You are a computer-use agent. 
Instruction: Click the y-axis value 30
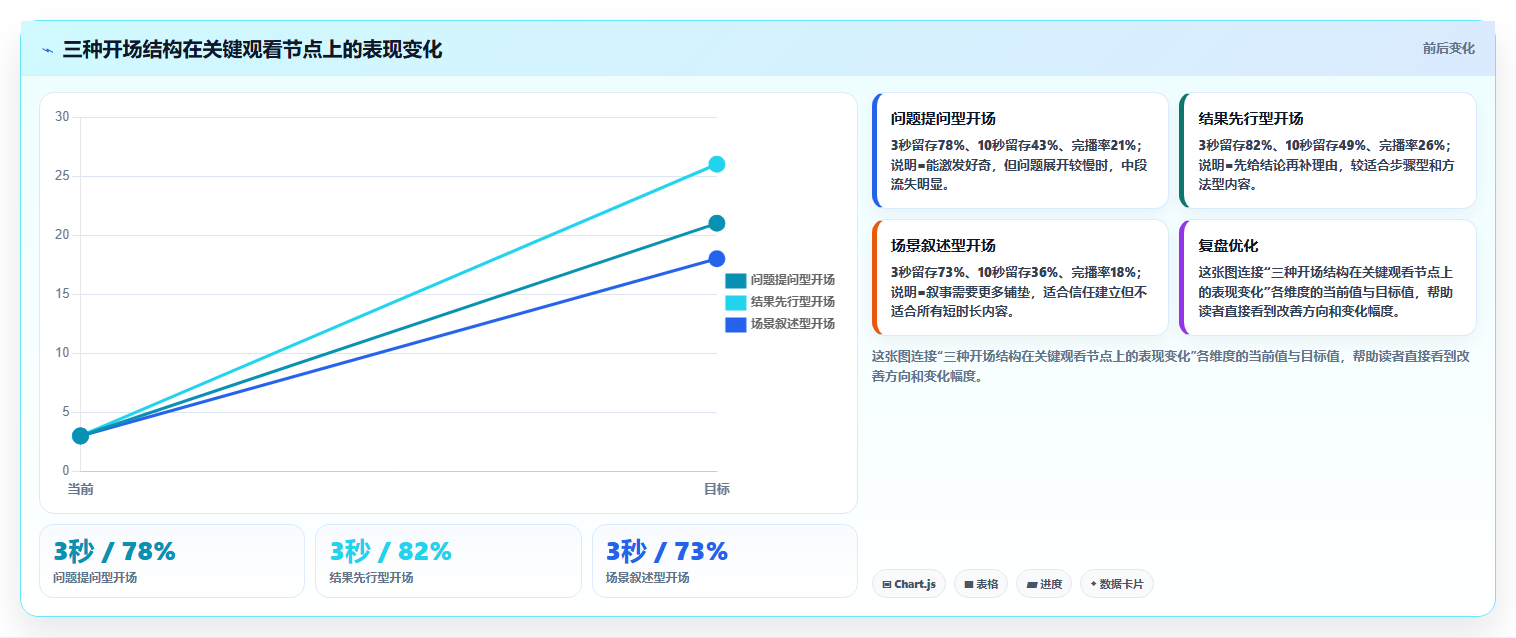click(62, 117)
